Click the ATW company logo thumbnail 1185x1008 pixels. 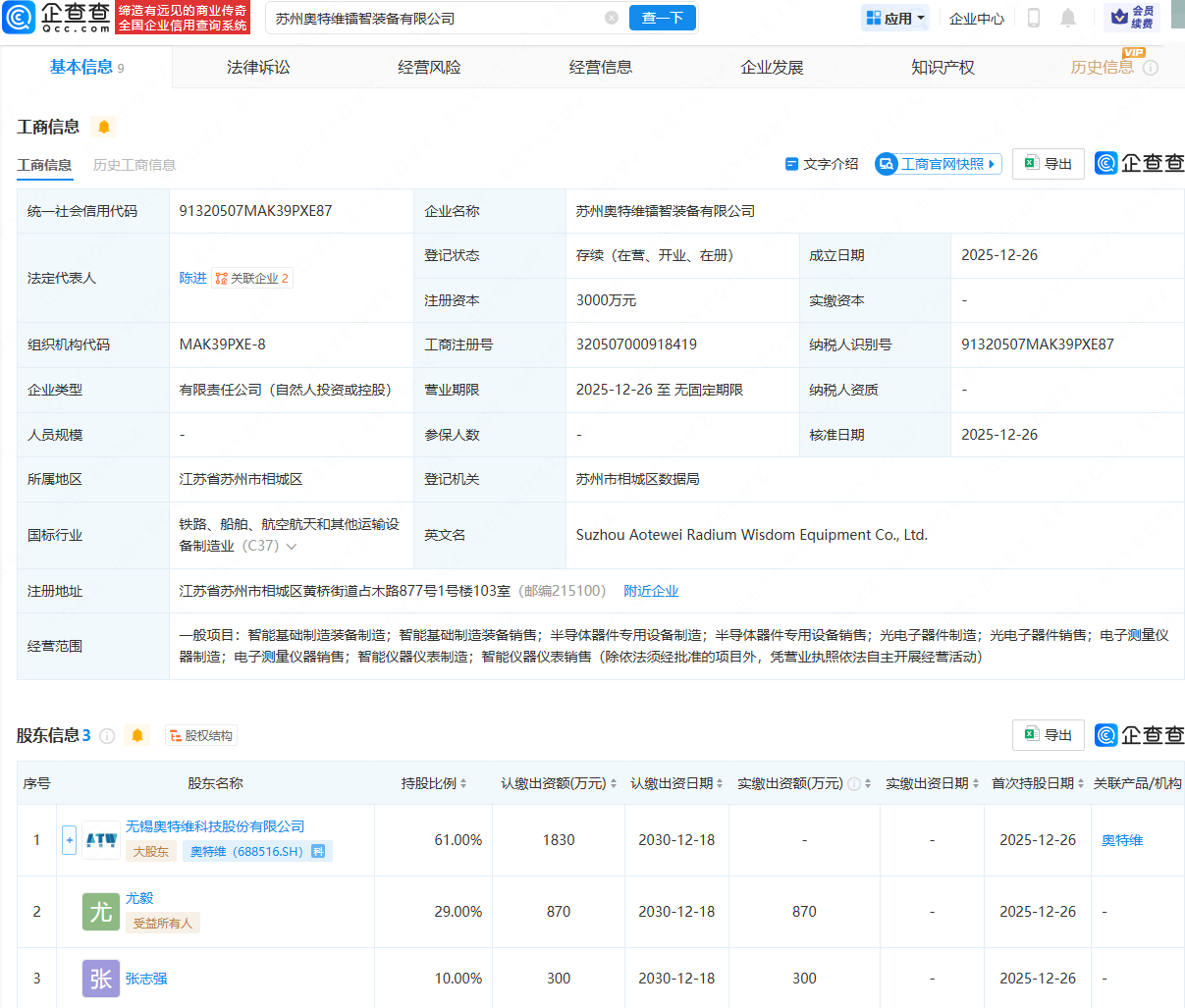[x=101, y=840]
